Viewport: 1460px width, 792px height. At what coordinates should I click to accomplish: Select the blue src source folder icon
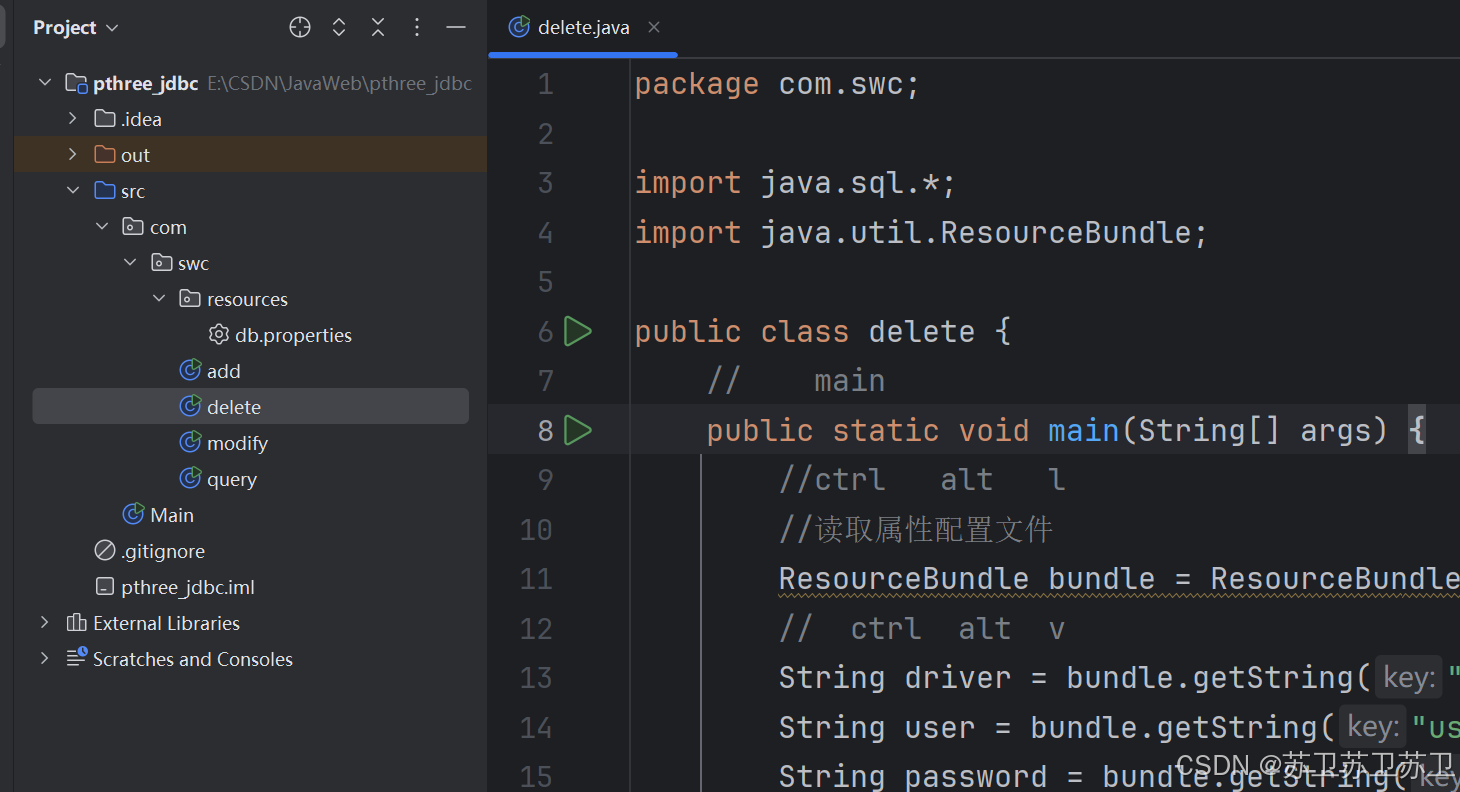[x=104, y=191]
